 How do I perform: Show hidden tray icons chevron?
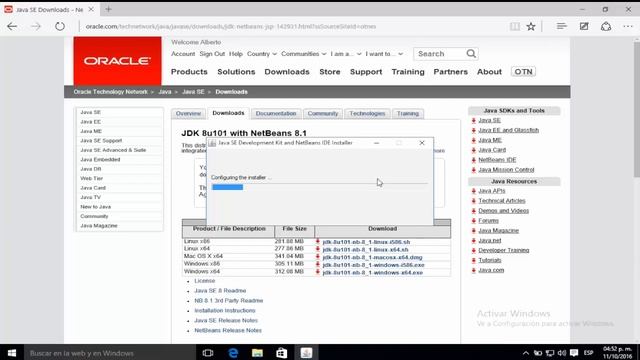526,353
